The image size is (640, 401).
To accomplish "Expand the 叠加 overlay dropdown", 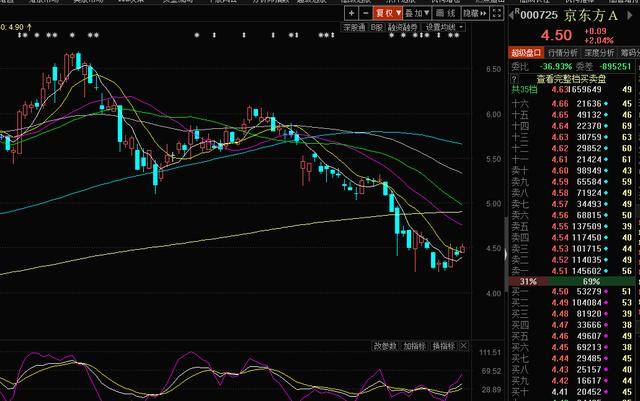I will 419,14.
